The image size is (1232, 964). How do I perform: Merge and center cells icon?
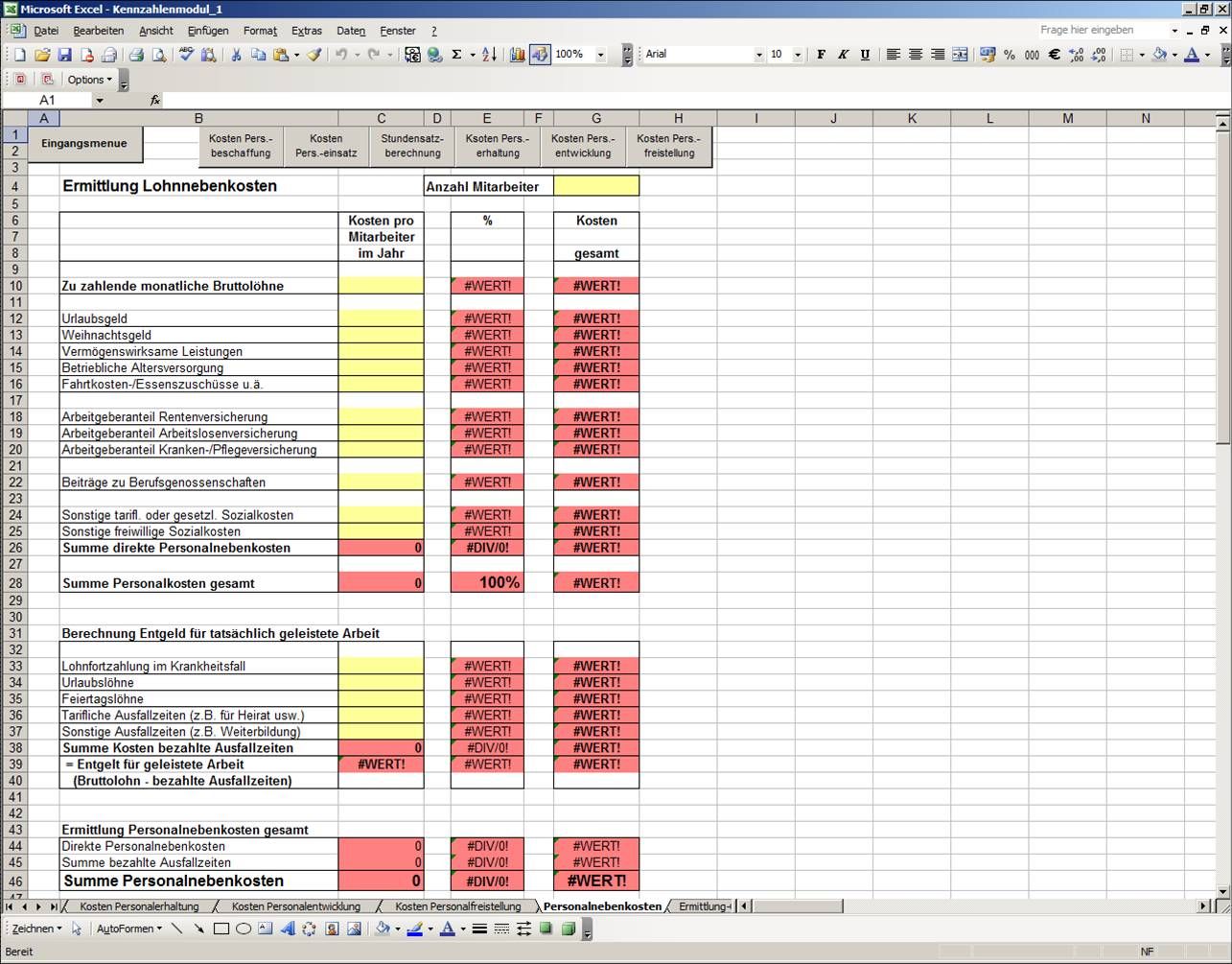click(x=960, y=55)
